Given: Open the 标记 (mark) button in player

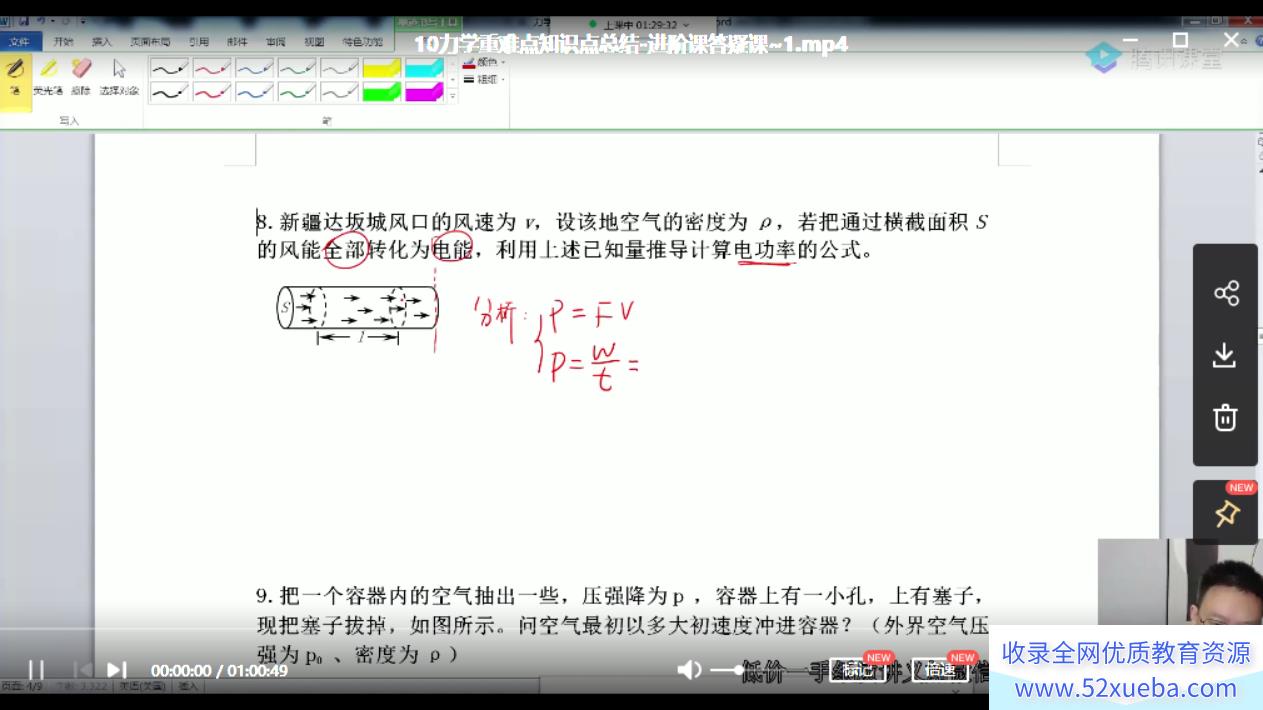Looking at the screenshot, I should tap(858, 670).
